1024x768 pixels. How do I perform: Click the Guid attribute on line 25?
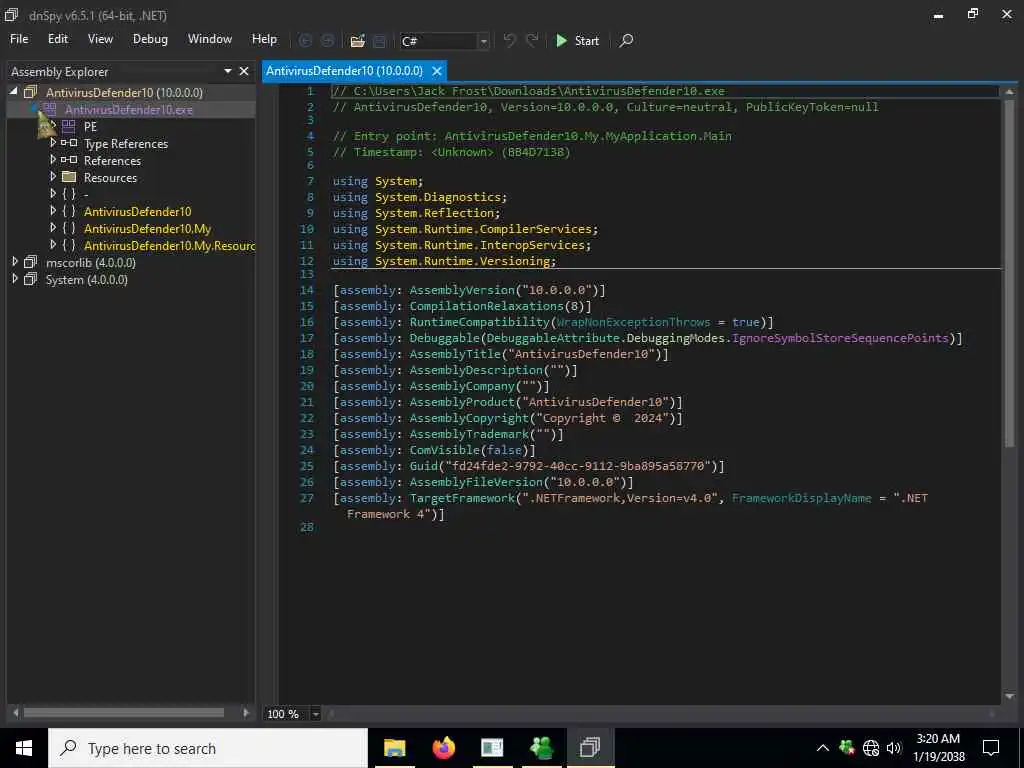[x=423, y=466]
